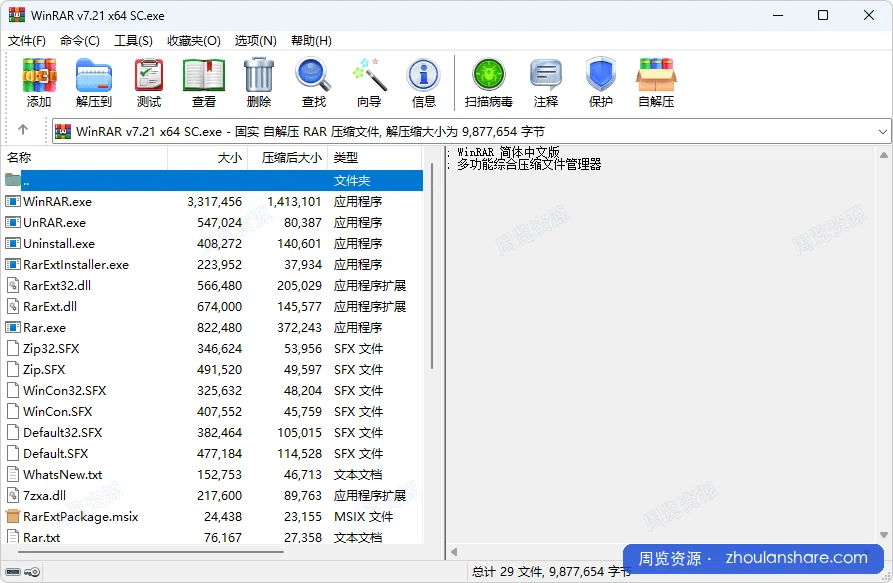This screenshot has height=583, width=893.
Task: Click the size value 3,317,456
Action: click(215, 202)
